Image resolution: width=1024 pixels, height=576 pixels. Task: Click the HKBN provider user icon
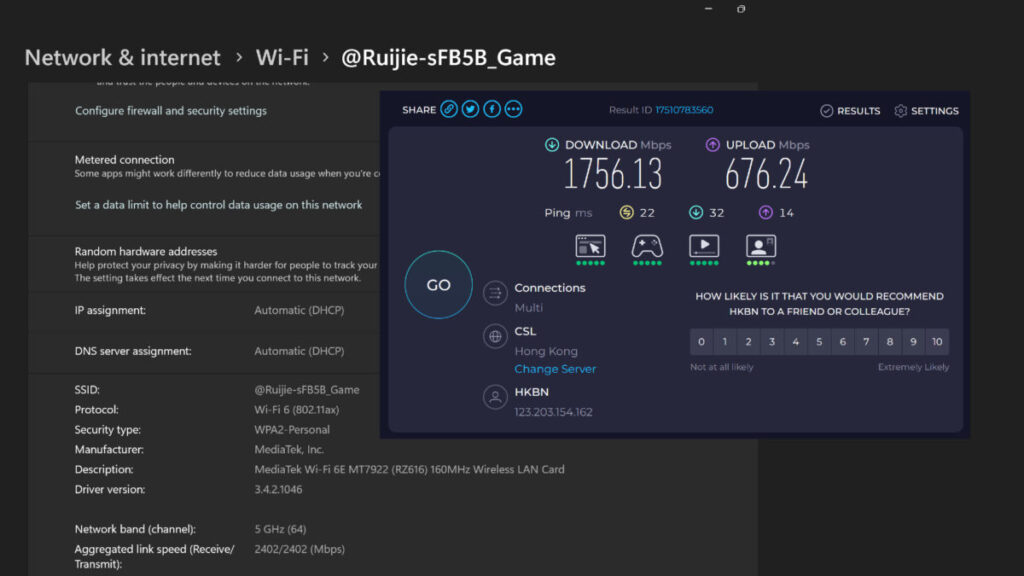495,397
